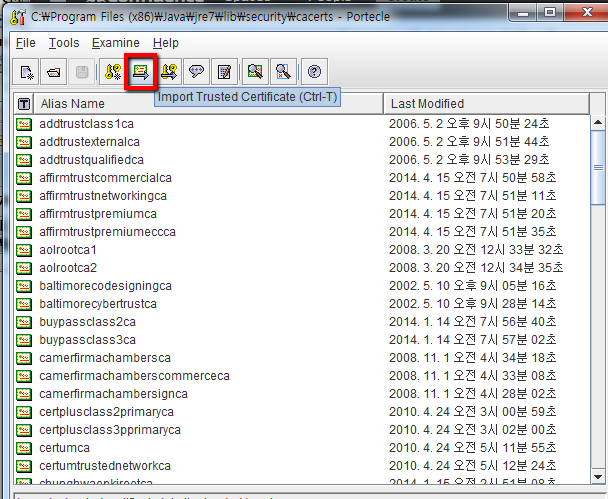Select the certplusclass3pprimaryca entry
Image resolution: width=608 pixels, height=499 pixels.
(110, 430)
